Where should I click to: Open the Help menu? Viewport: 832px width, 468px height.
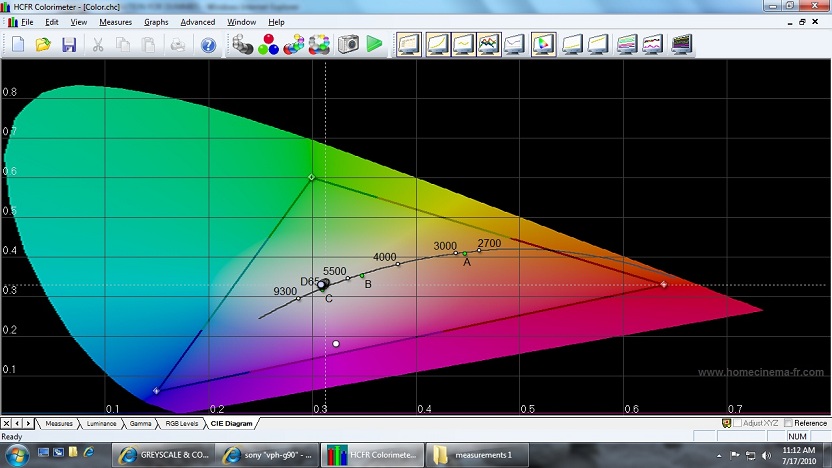(x=276, y=22)
